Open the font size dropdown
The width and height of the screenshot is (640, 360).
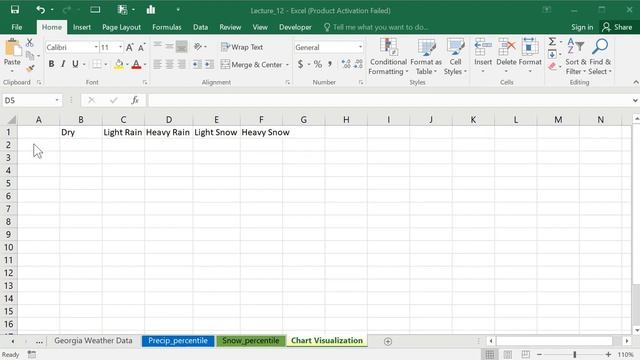coord(120,47)
